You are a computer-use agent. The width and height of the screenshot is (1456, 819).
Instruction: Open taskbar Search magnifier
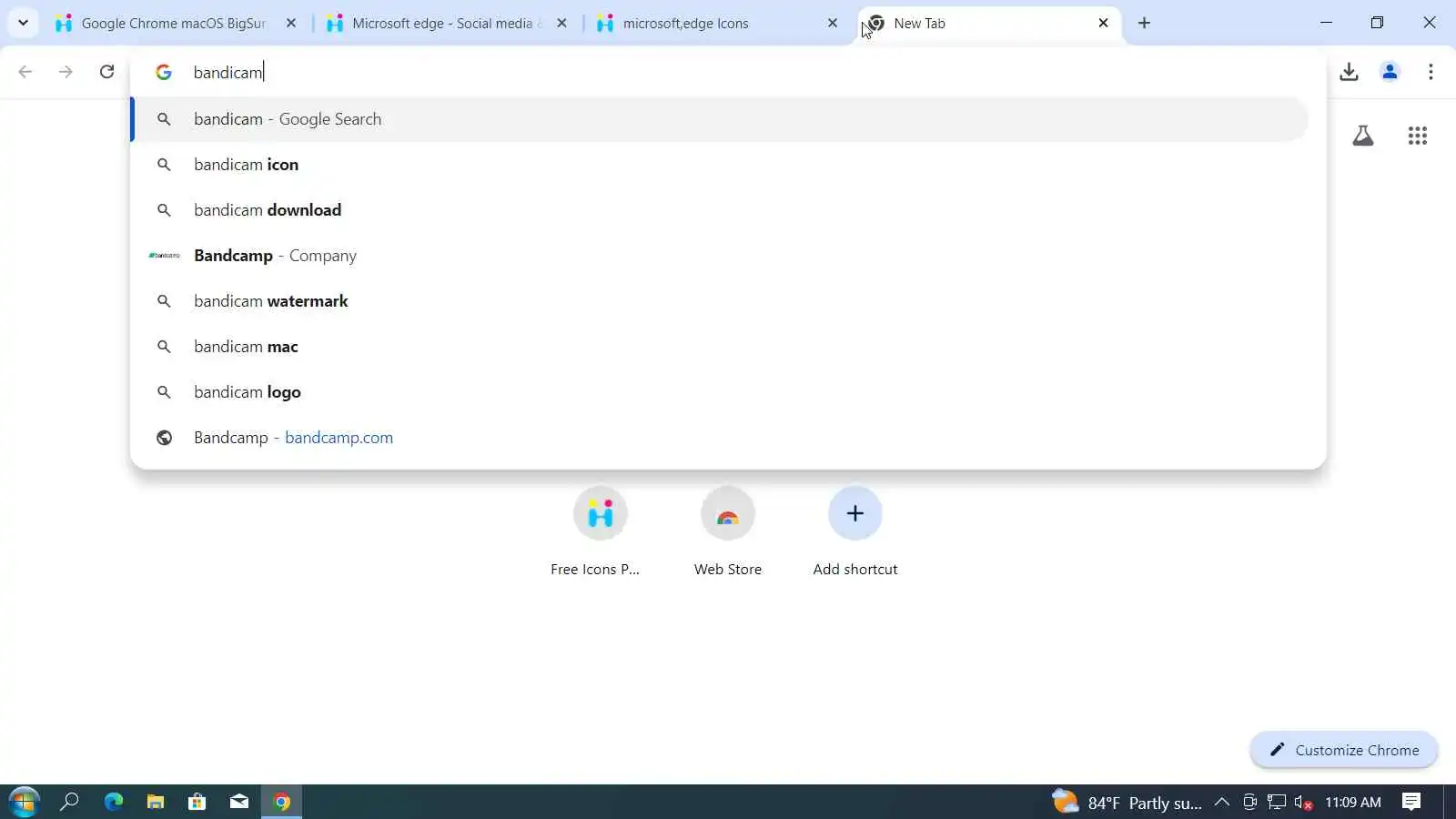(69, 802)
